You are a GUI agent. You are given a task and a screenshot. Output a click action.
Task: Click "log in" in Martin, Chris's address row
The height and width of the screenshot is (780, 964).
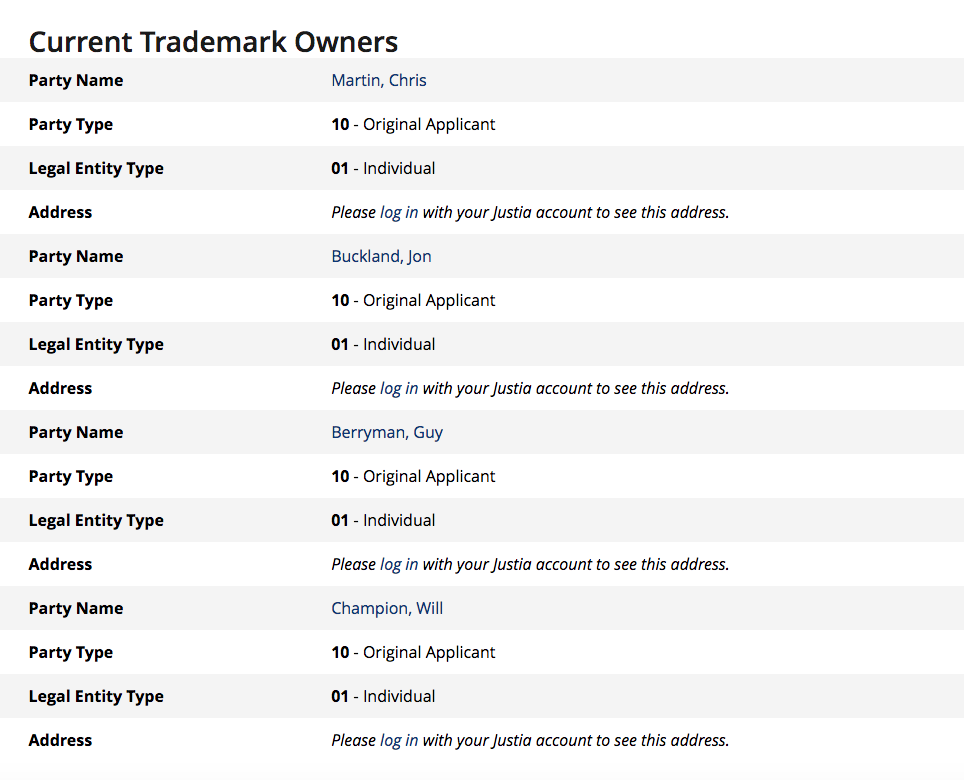pyautogui.click(x=399, y=212)
